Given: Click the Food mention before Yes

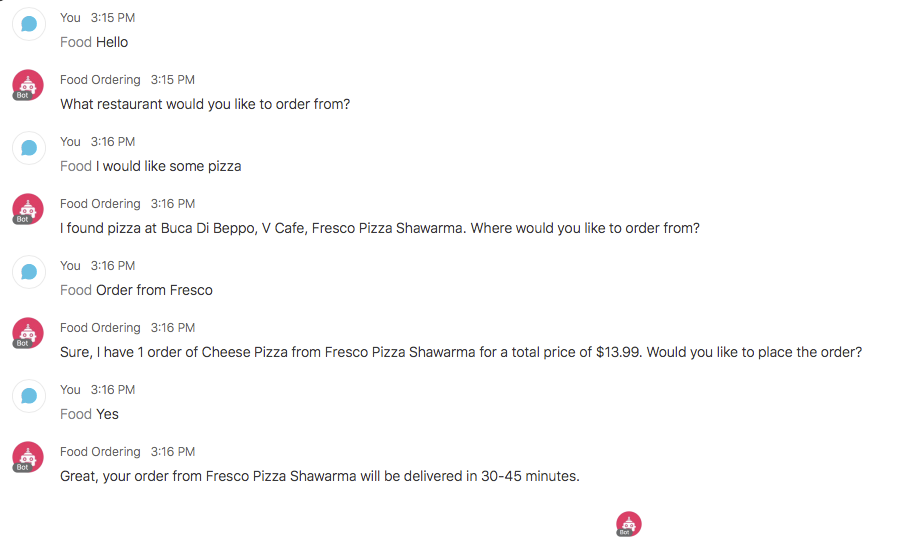Looking at the screenshot, I should [76, 414].
